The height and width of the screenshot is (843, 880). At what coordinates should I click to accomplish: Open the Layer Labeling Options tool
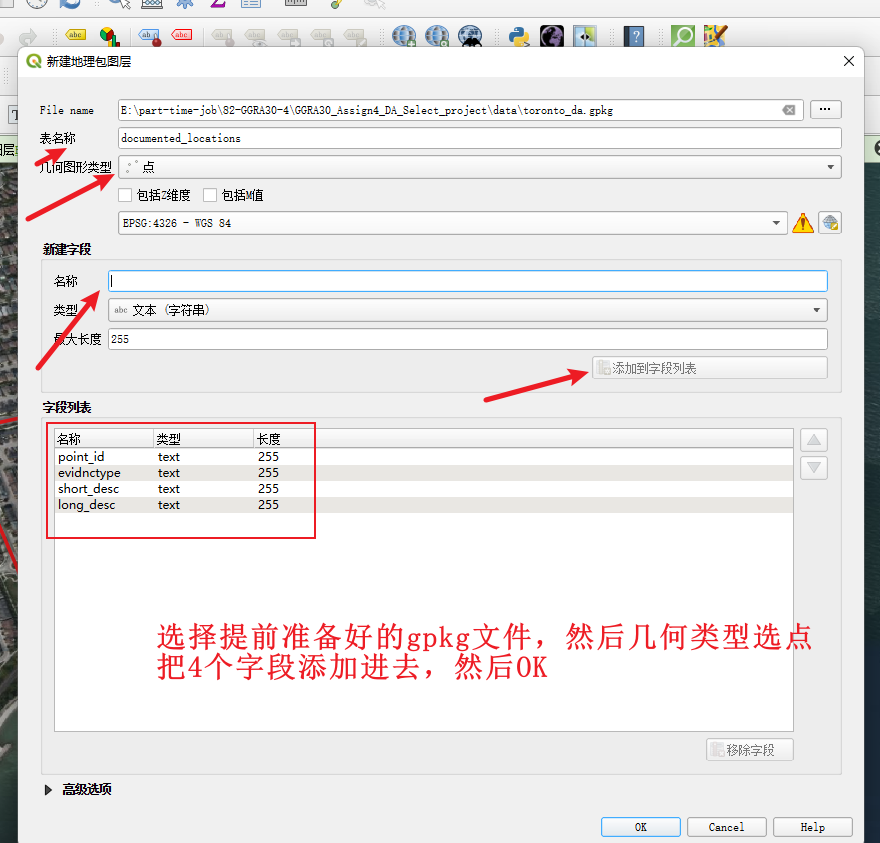pos(75,35)
